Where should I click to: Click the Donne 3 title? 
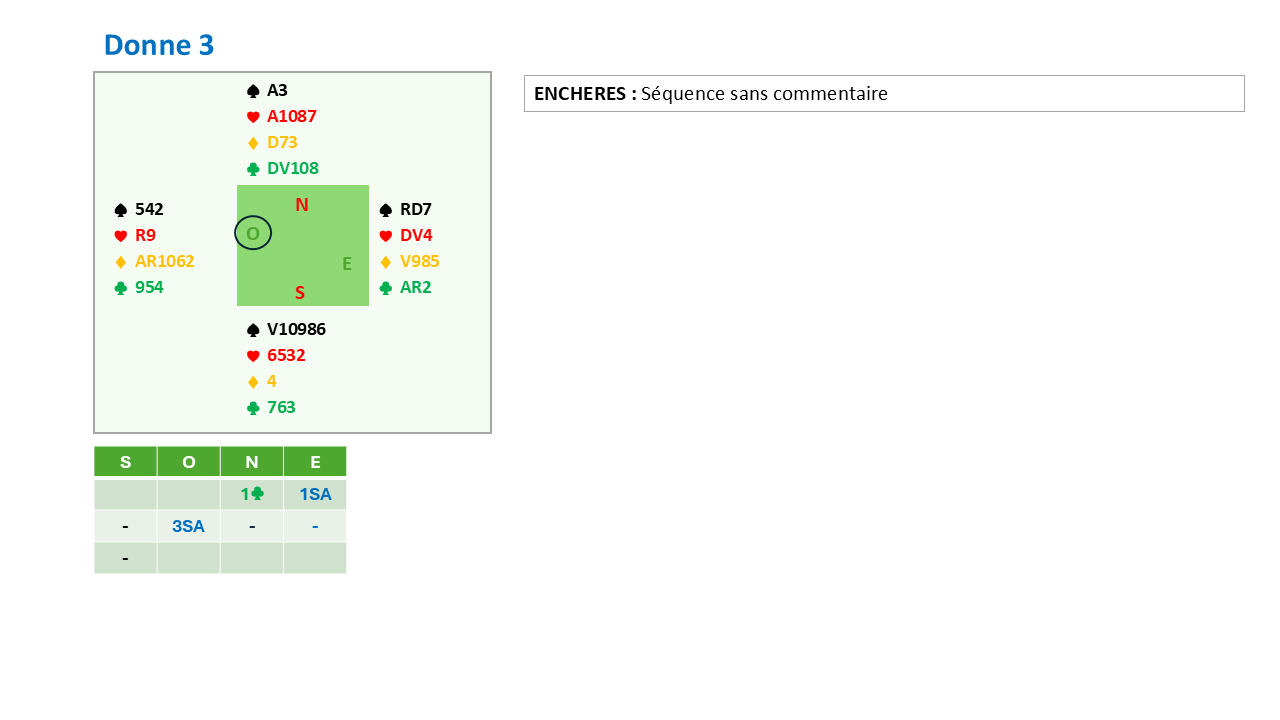tap(159, 45)
